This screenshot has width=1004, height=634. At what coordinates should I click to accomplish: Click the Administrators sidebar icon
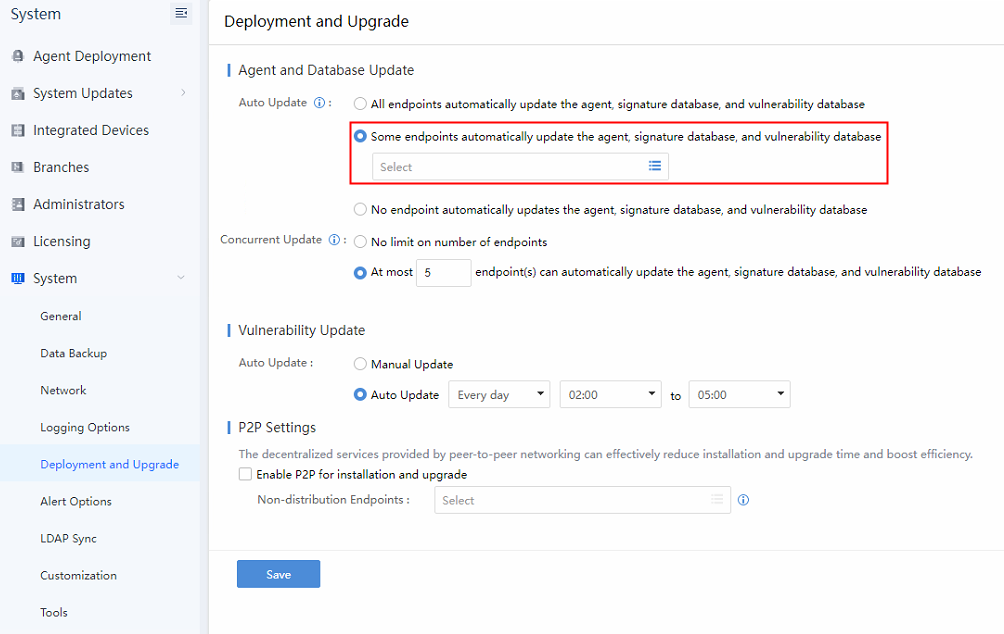[18, 205]
